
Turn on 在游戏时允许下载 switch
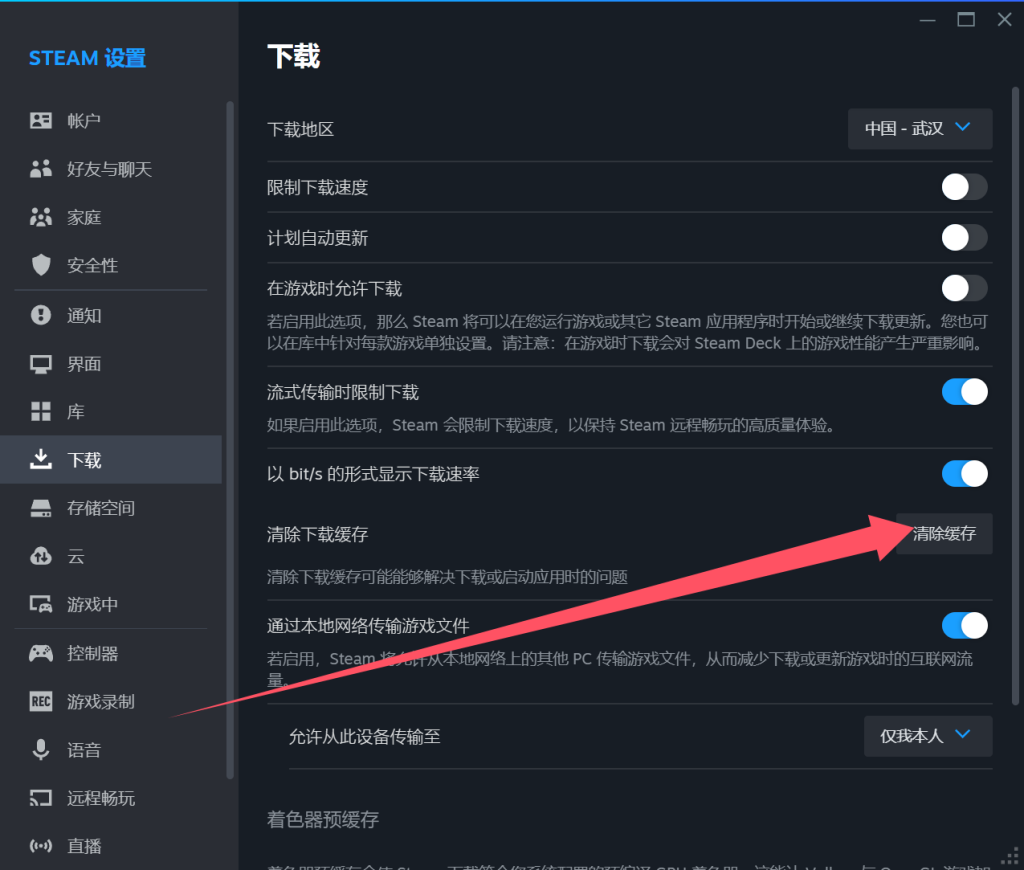coord(964,288)
